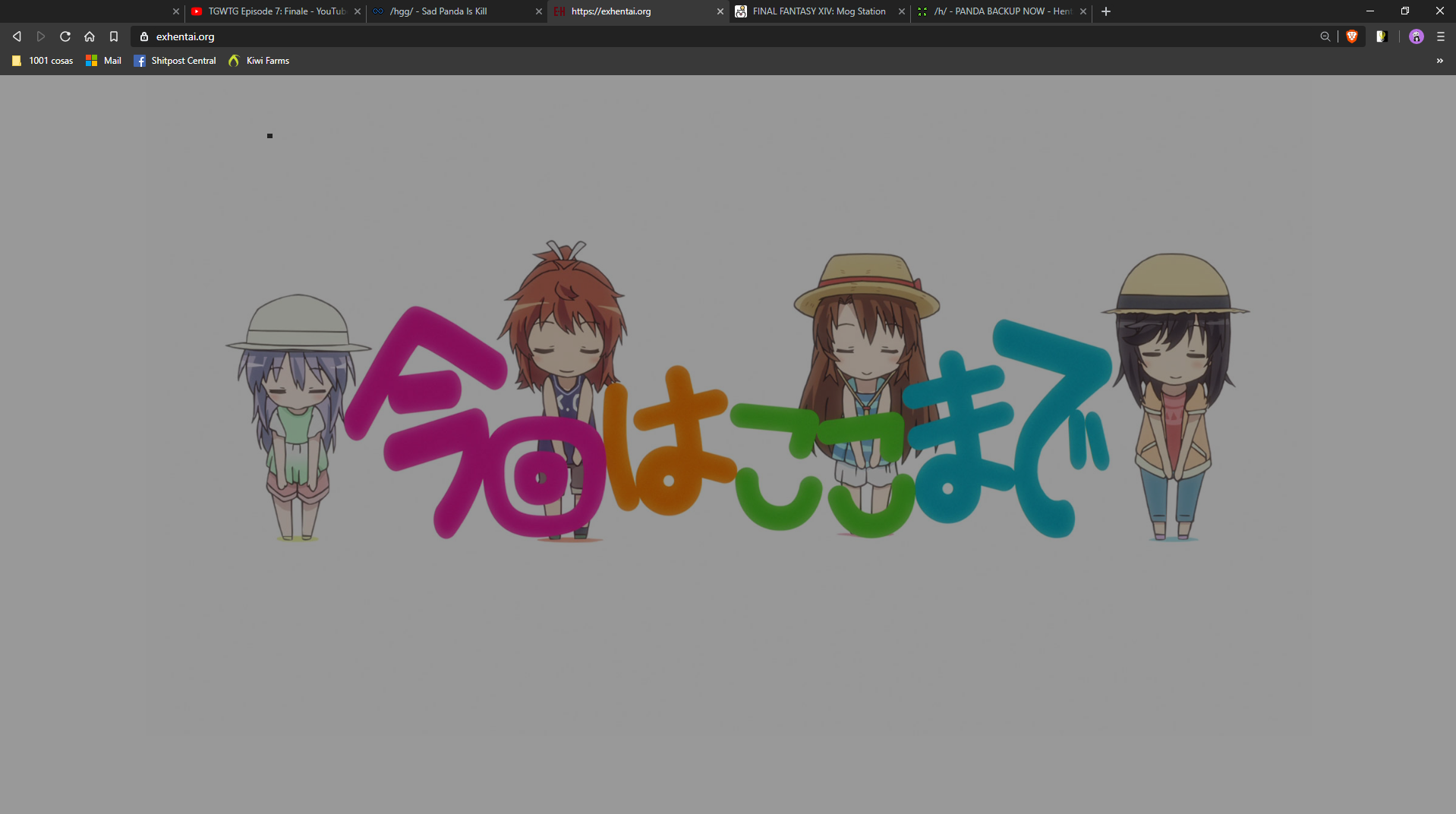The height and width of the screenshot is (814, 1456).
Task: Go forward to the next page
Action: point(41,36)
